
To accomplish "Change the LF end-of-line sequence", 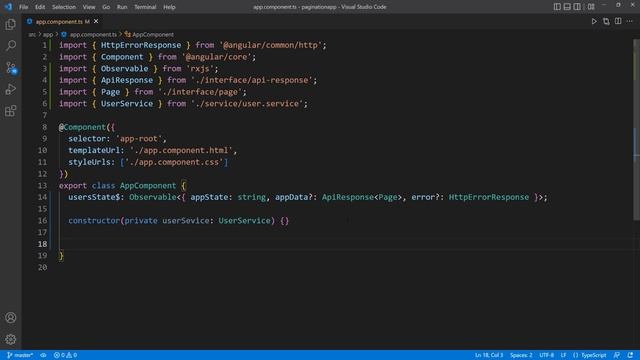I will 563,355.
